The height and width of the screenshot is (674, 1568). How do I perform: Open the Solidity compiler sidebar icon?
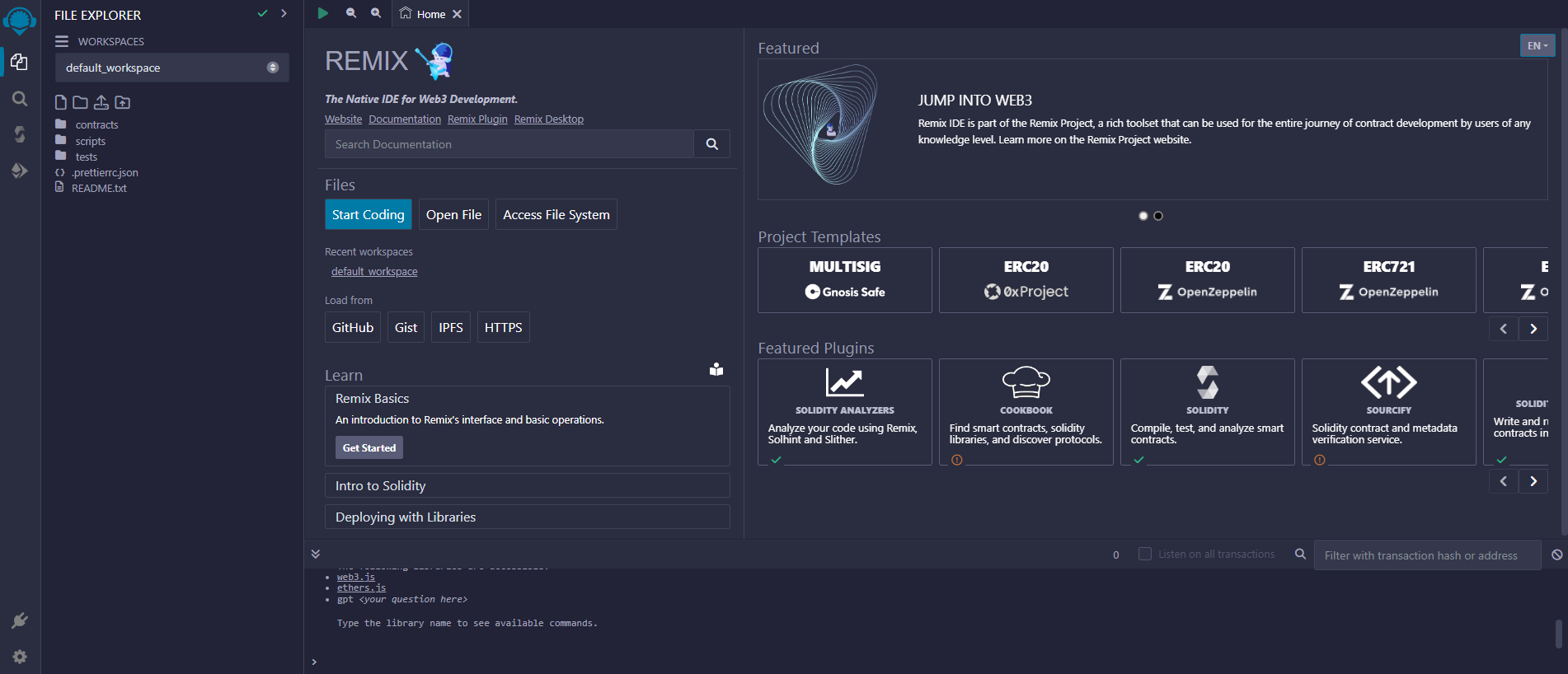coord(20,134)
